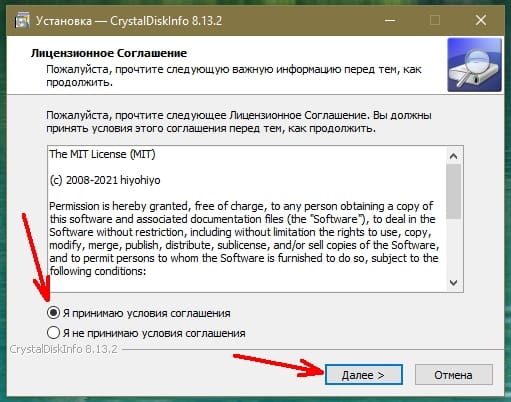Click the "Лицензионное Соглашение" heading
The height and width of the screenshot is (402, 511).
109,53
